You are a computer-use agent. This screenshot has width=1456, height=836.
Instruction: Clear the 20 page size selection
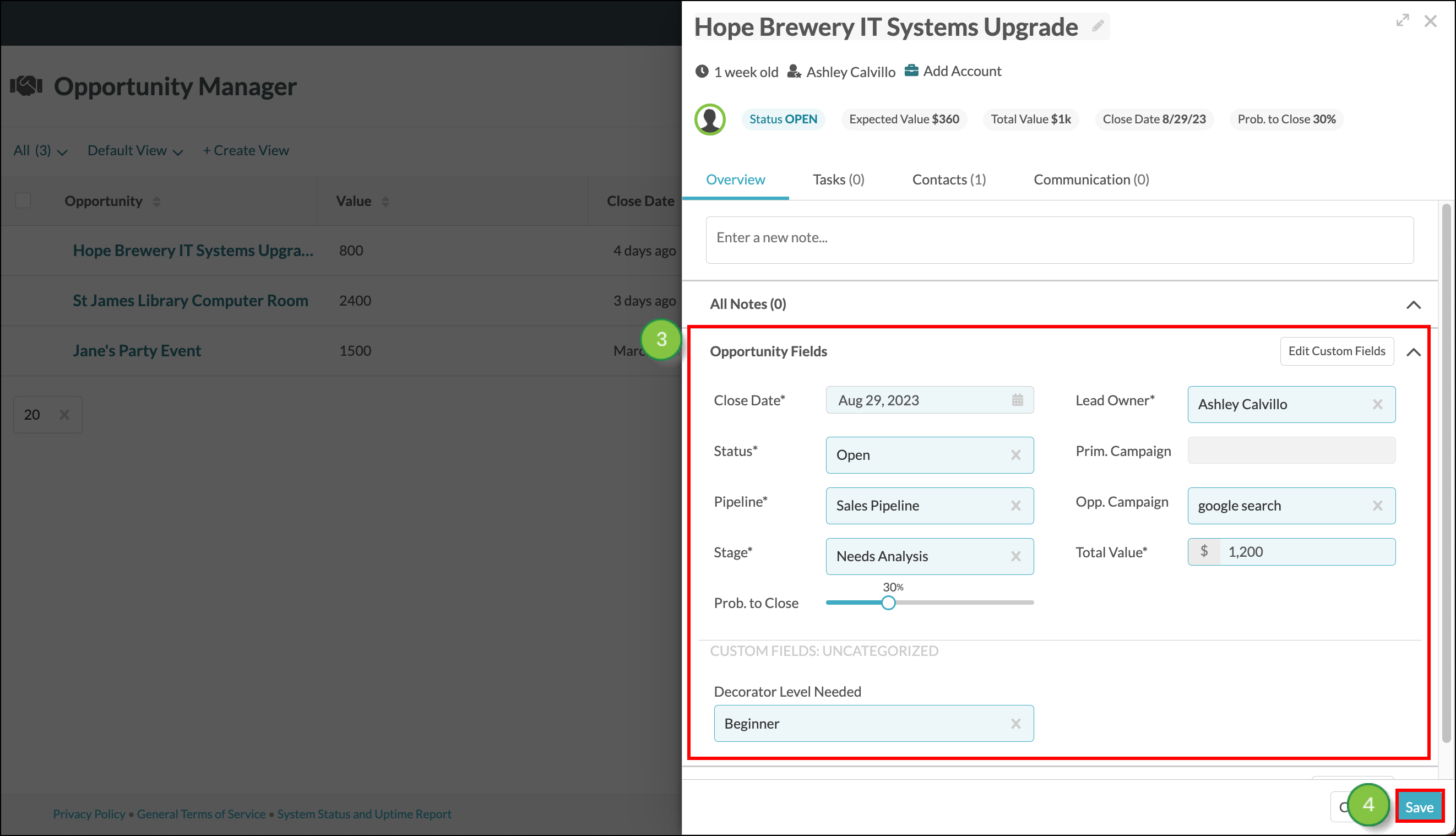[x=64, y=415]
